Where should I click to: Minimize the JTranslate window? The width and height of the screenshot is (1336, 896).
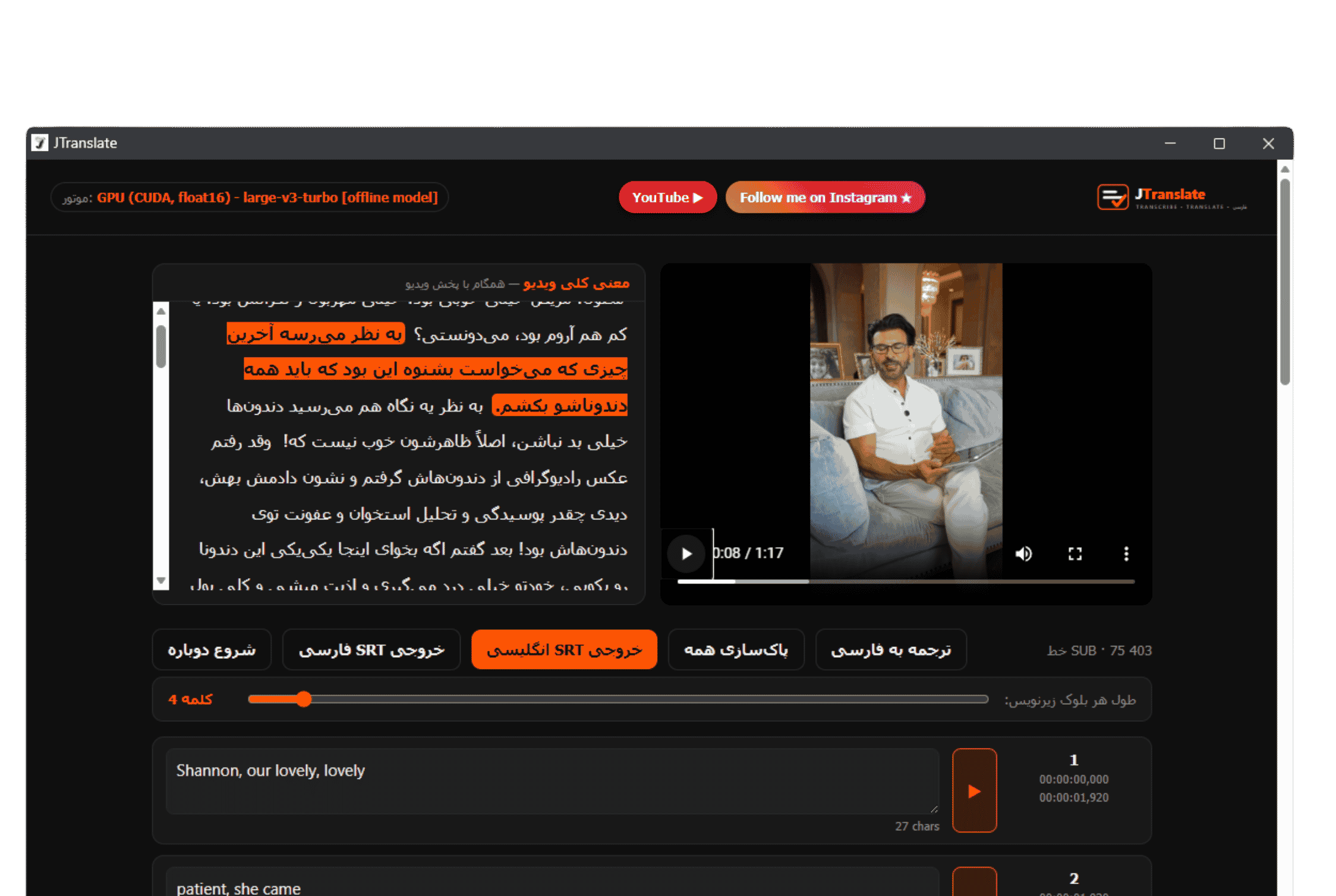1170,143
